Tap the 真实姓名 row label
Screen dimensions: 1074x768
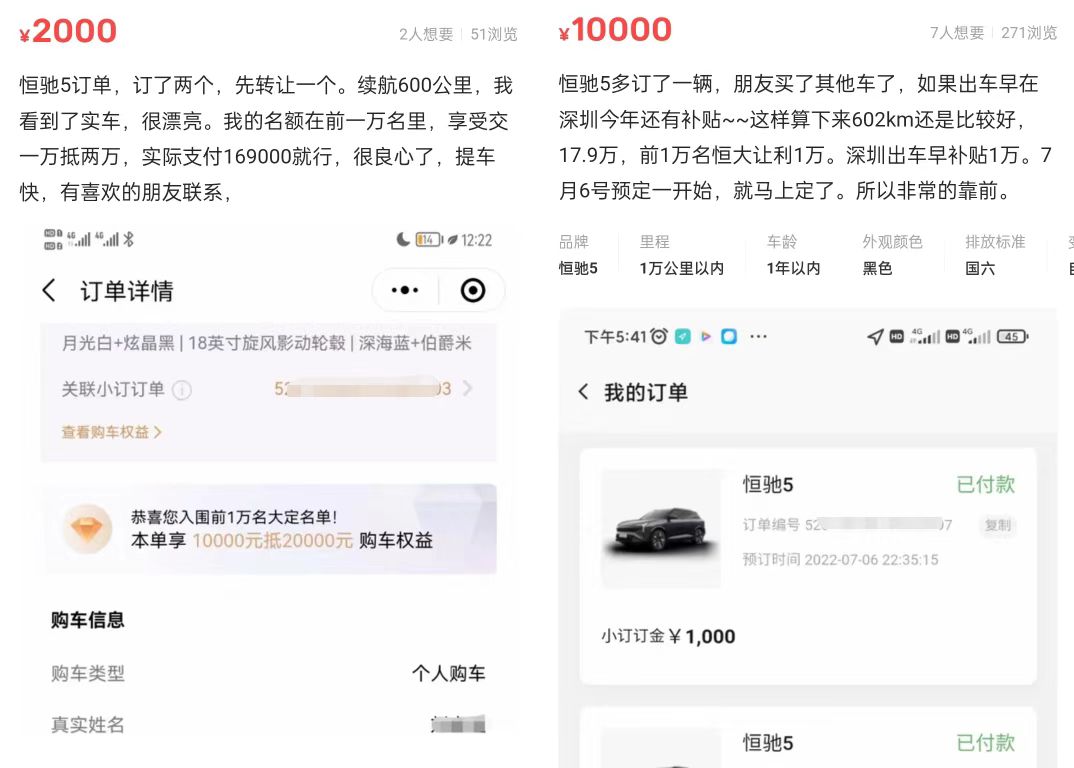point(88,725)
